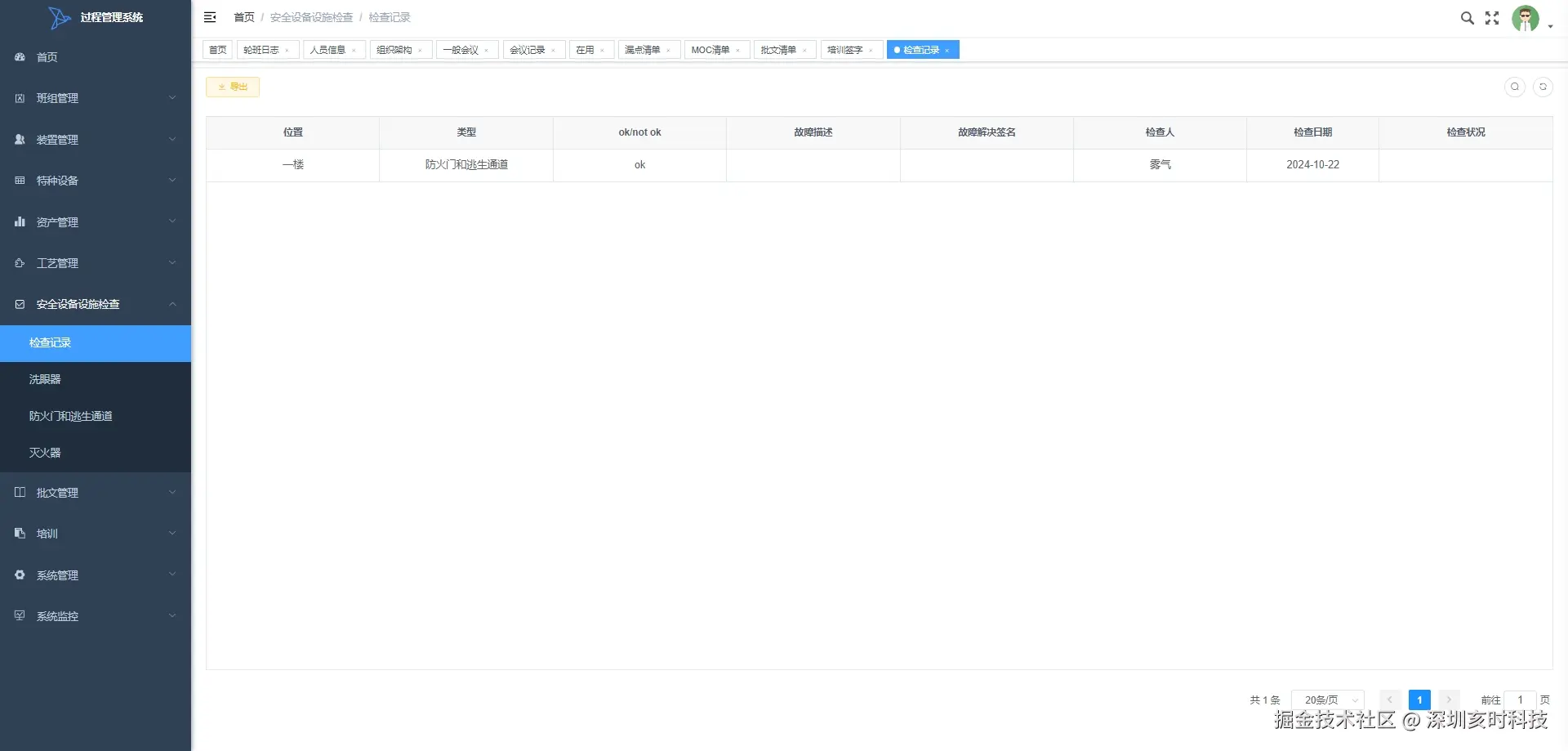This screenshot has width=1568, height=751.
Task: Select page 1 in pagination
Action: pyautogui.click(x=1419, y=700)
